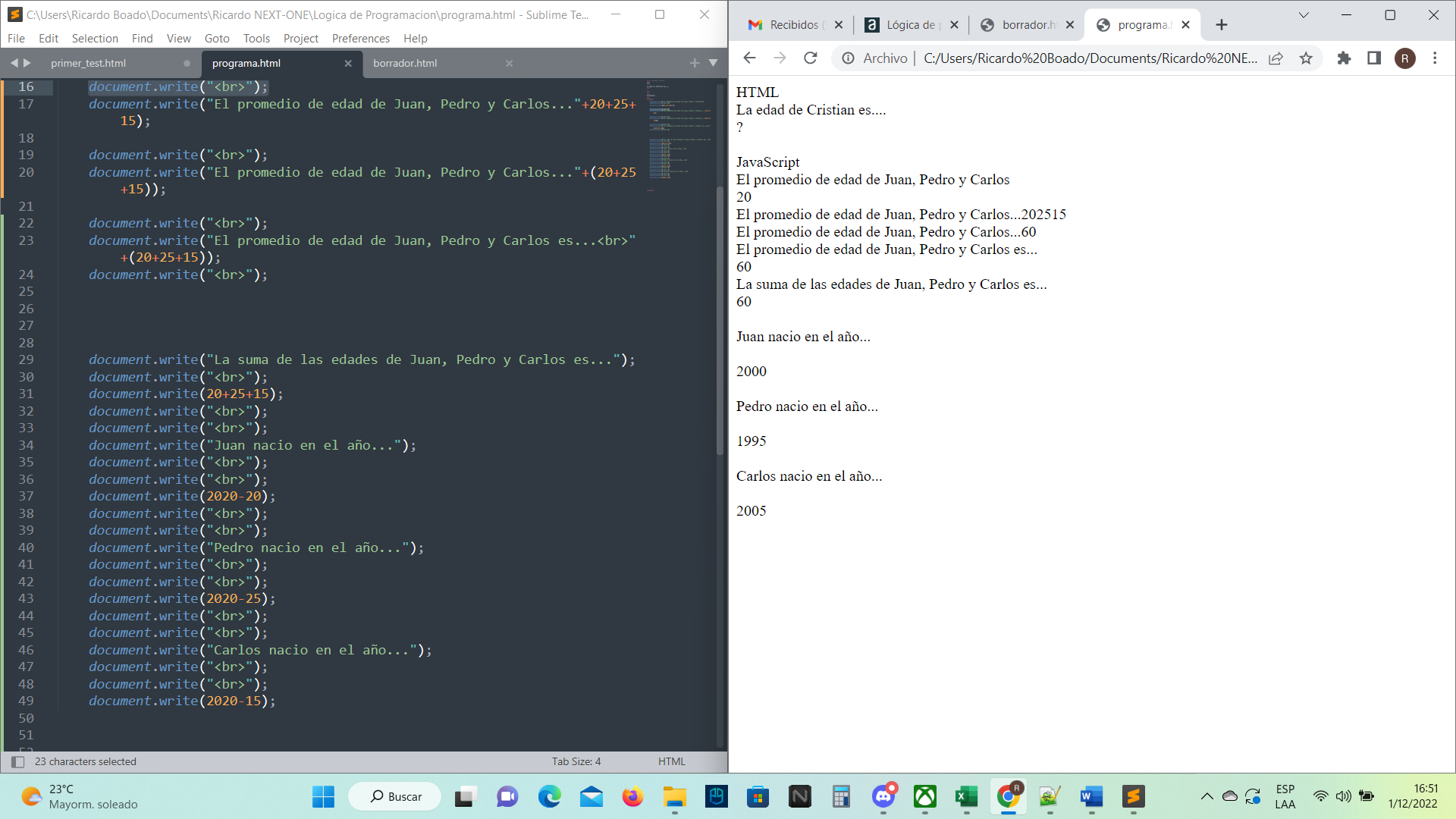Image resolution: width=1456 pixels, height=819 pixels.
Task: Switch to the borrador.h Chrome tab
Action: [x=1028, y=25]
